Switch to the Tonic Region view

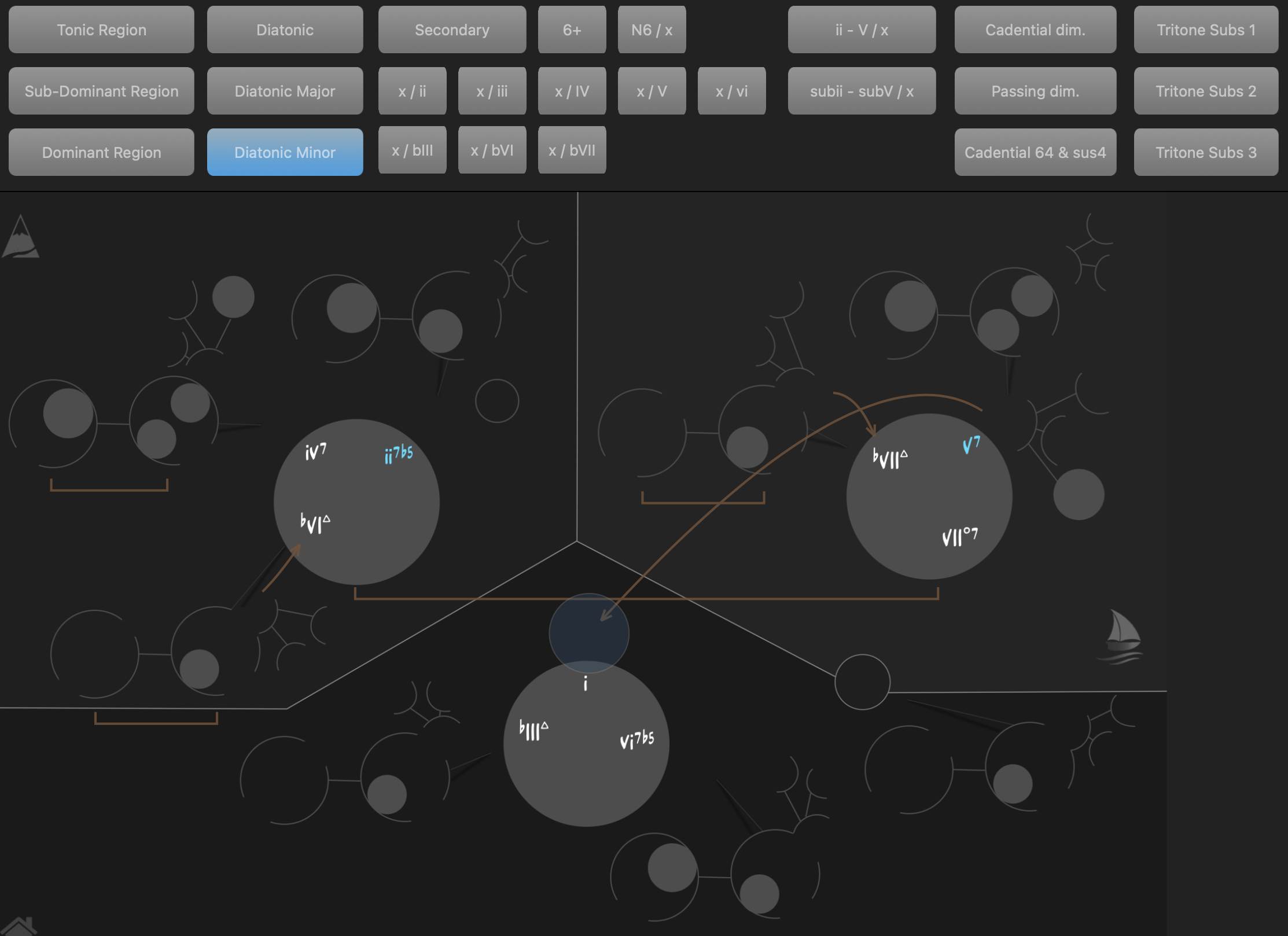pos(101,30)
